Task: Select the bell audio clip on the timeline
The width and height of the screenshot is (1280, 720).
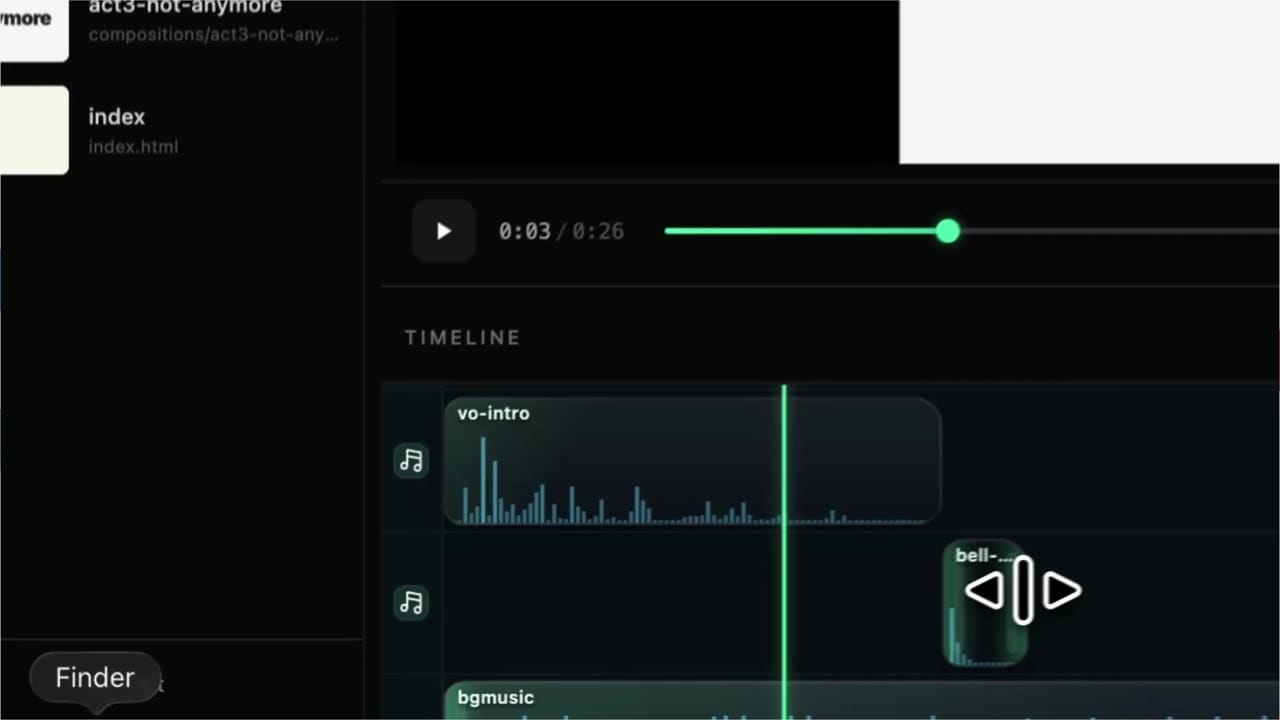Action: pos(985,603)
